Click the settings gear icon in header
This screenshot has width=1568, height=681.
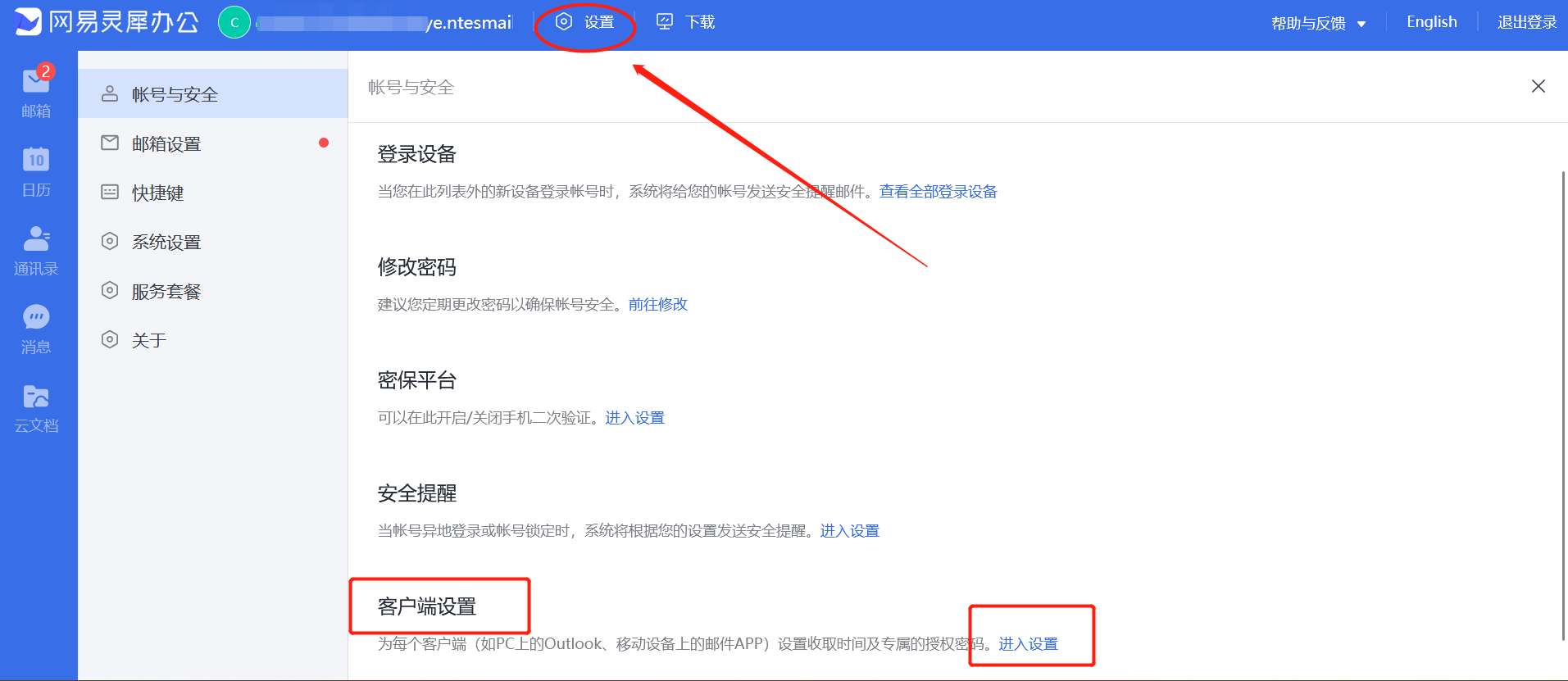(x=564, y=22)
